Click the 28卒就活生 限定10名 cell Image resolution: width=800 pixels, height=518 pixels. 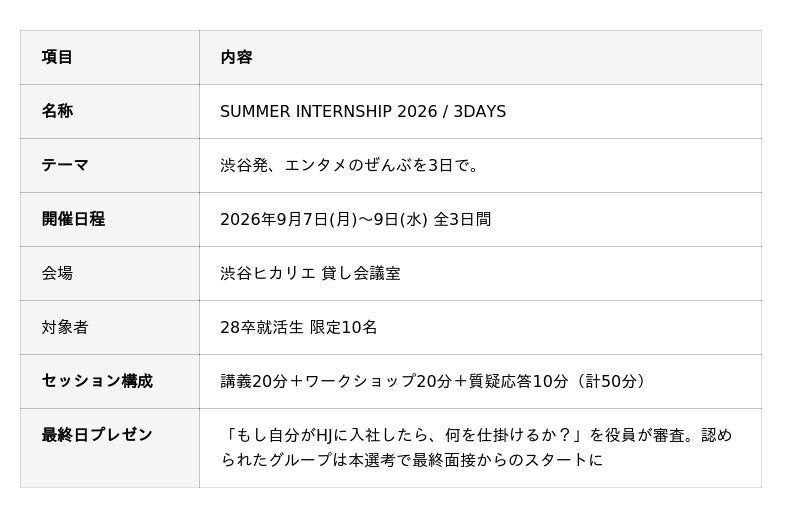coord(298,328)
